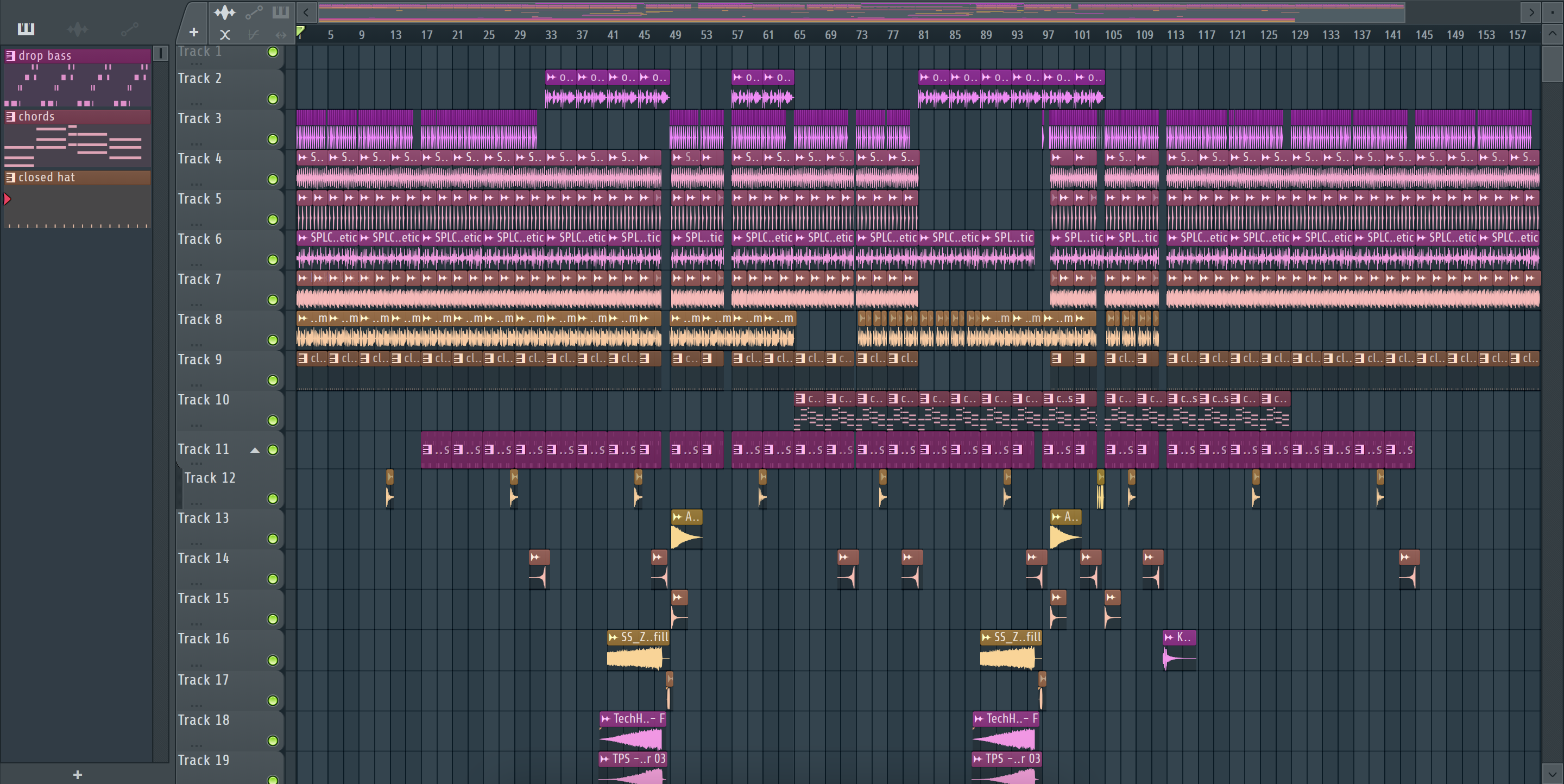Select the Track 19 header
The height and width of the screenshot is (784, 1564).
click(x=230, y=768)
